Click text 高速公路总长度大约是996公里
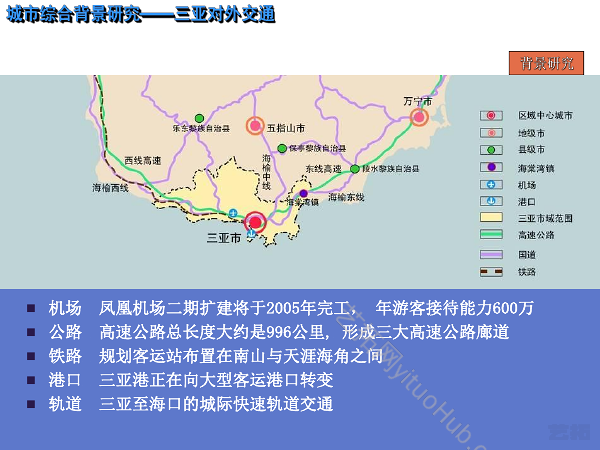This screenshot has width=600, height=450. 212,332
